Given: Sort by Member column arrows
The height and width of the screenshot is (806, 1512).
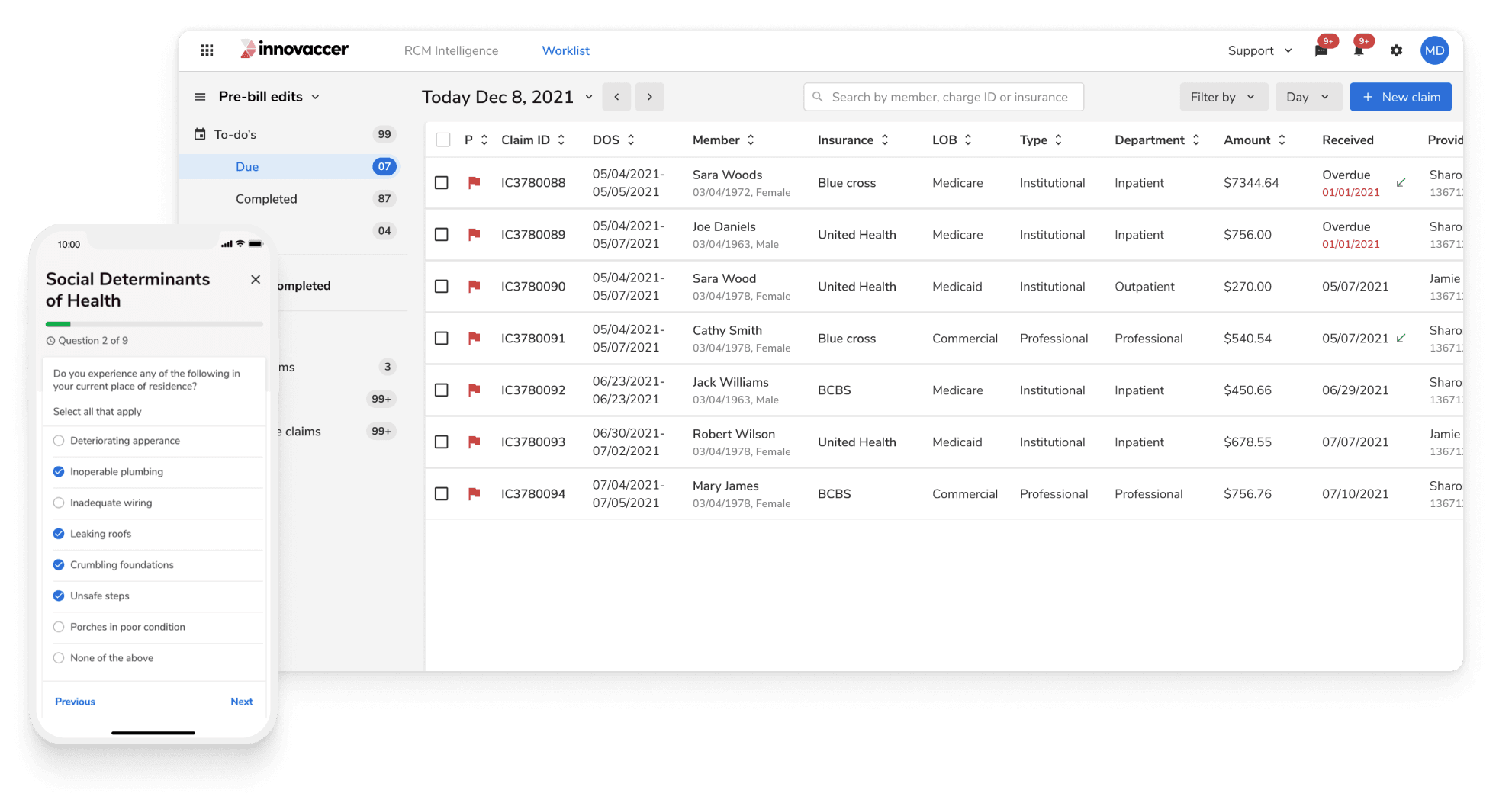Looking at the screenshot, I should [x=751, y=140].
